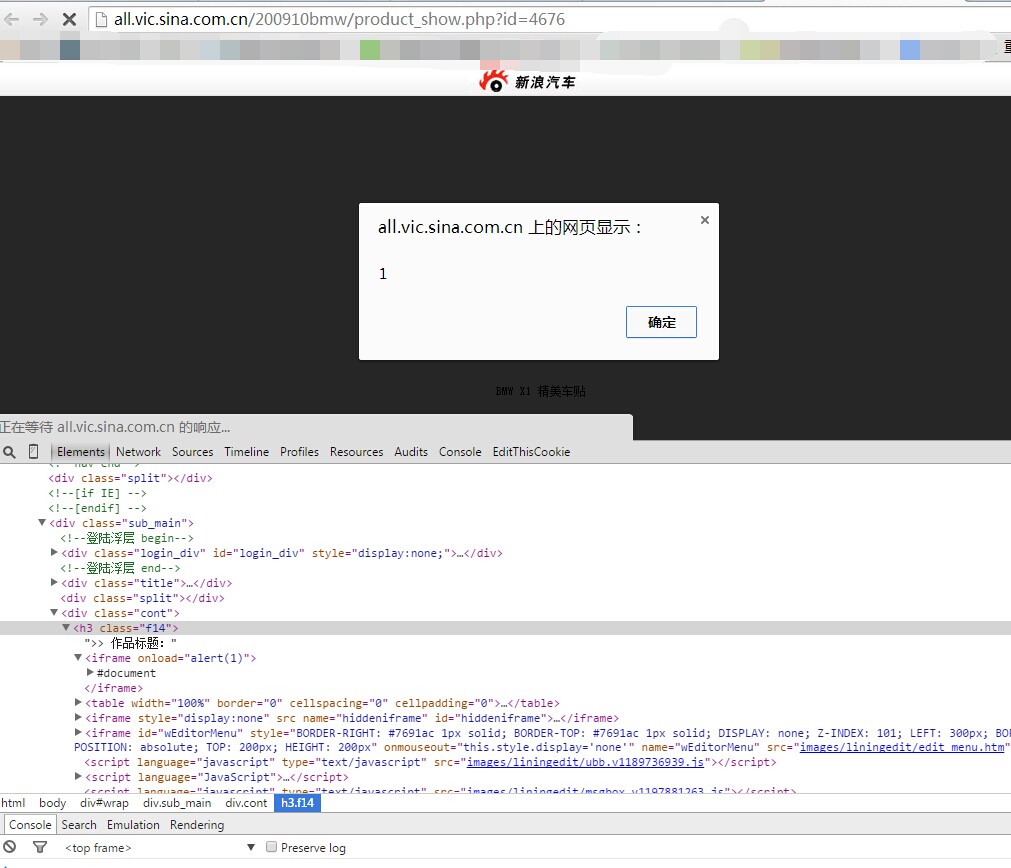
Task: Expand the script language="JavaScript" node
Action: pos(78,776)
